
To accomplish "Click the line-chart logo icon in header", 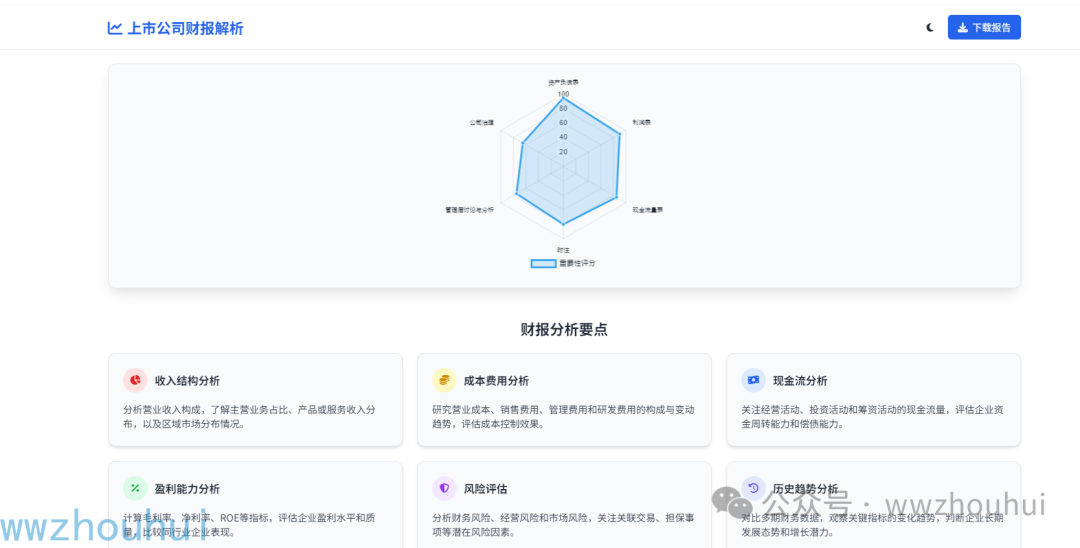I will coord(114,28).
